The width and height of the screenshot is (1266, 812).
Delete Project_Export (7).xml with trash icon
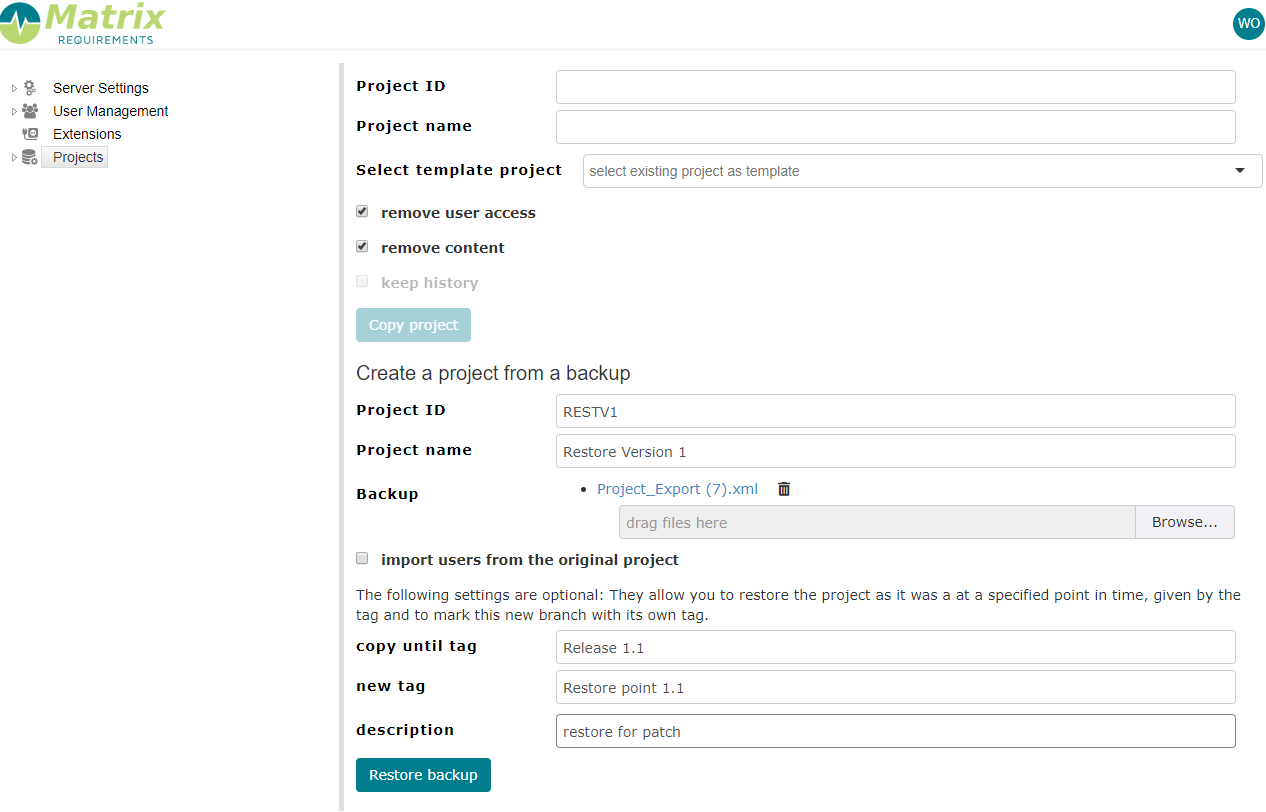click(784, 489)
